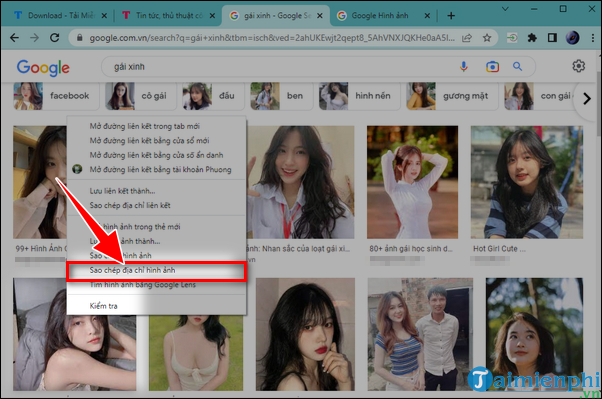The image size is (602, 399).
Task: Close the Download - Tải Miễn tab
Action: pos(104,16)
